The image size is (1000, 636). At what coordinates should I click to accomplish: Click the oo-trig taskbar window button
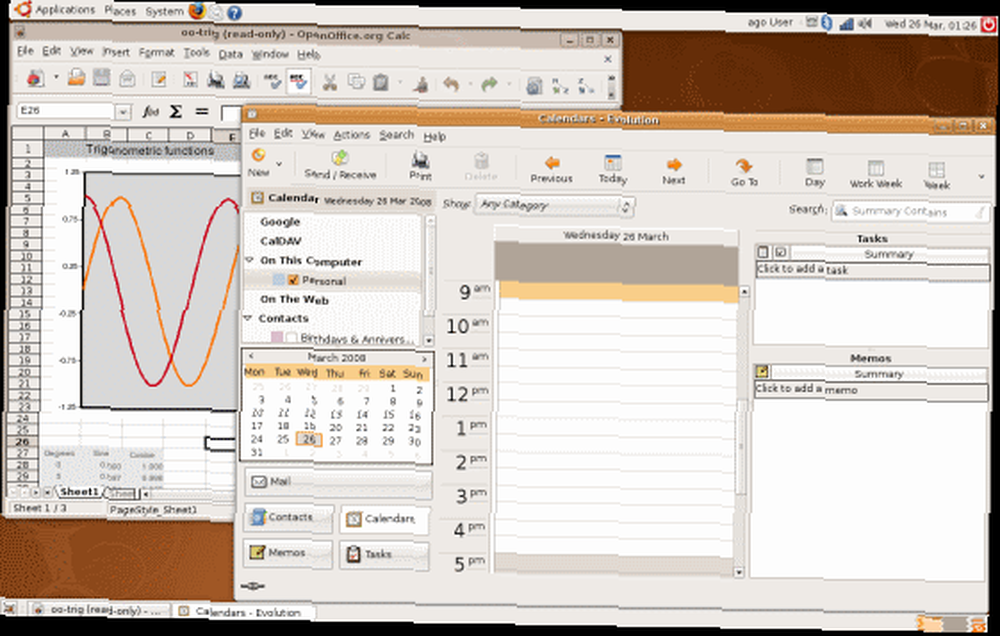[x=101, y=610]
